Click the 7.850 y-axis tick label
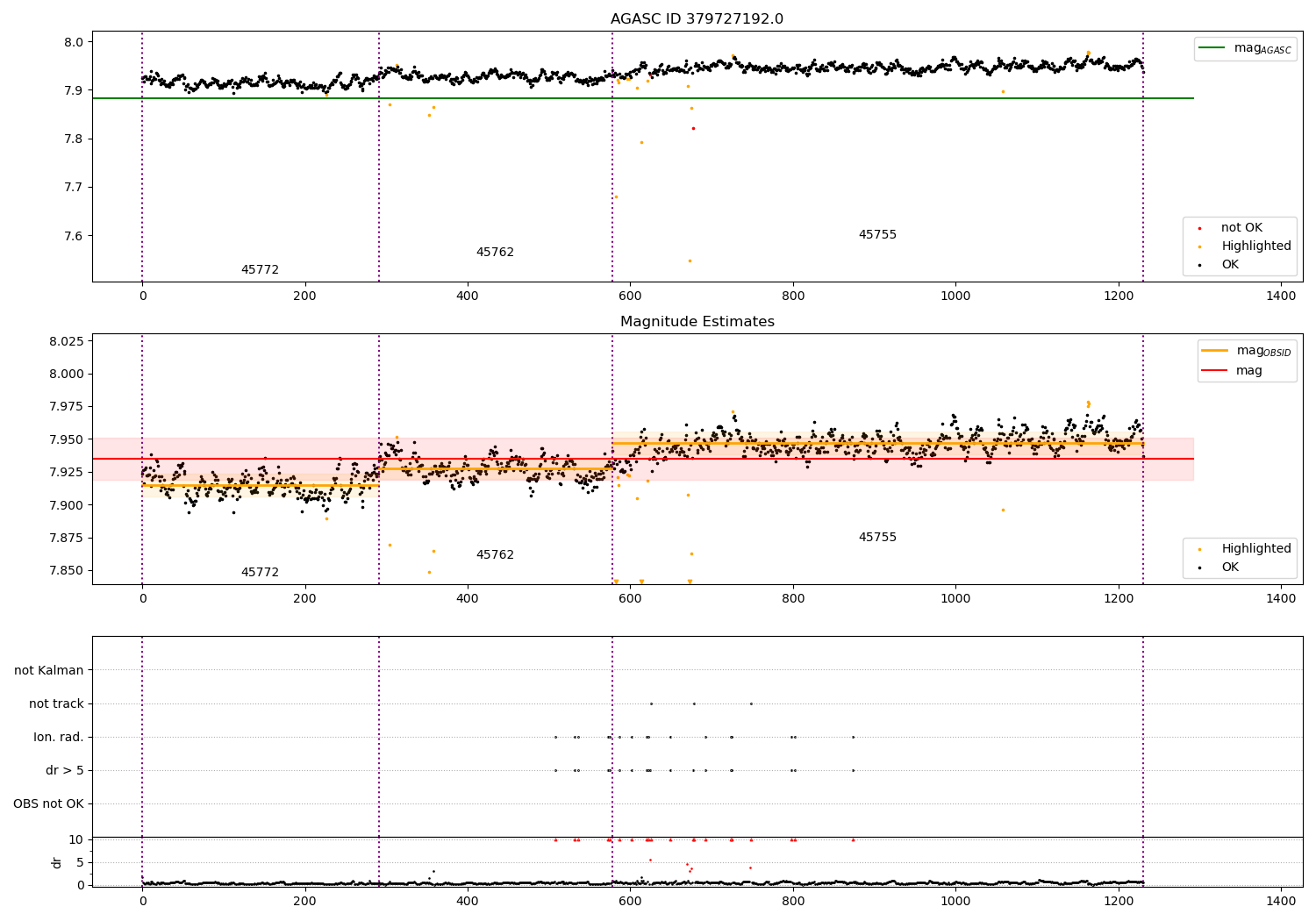Viewport: 1316px width, 921px height. [67, 570]
